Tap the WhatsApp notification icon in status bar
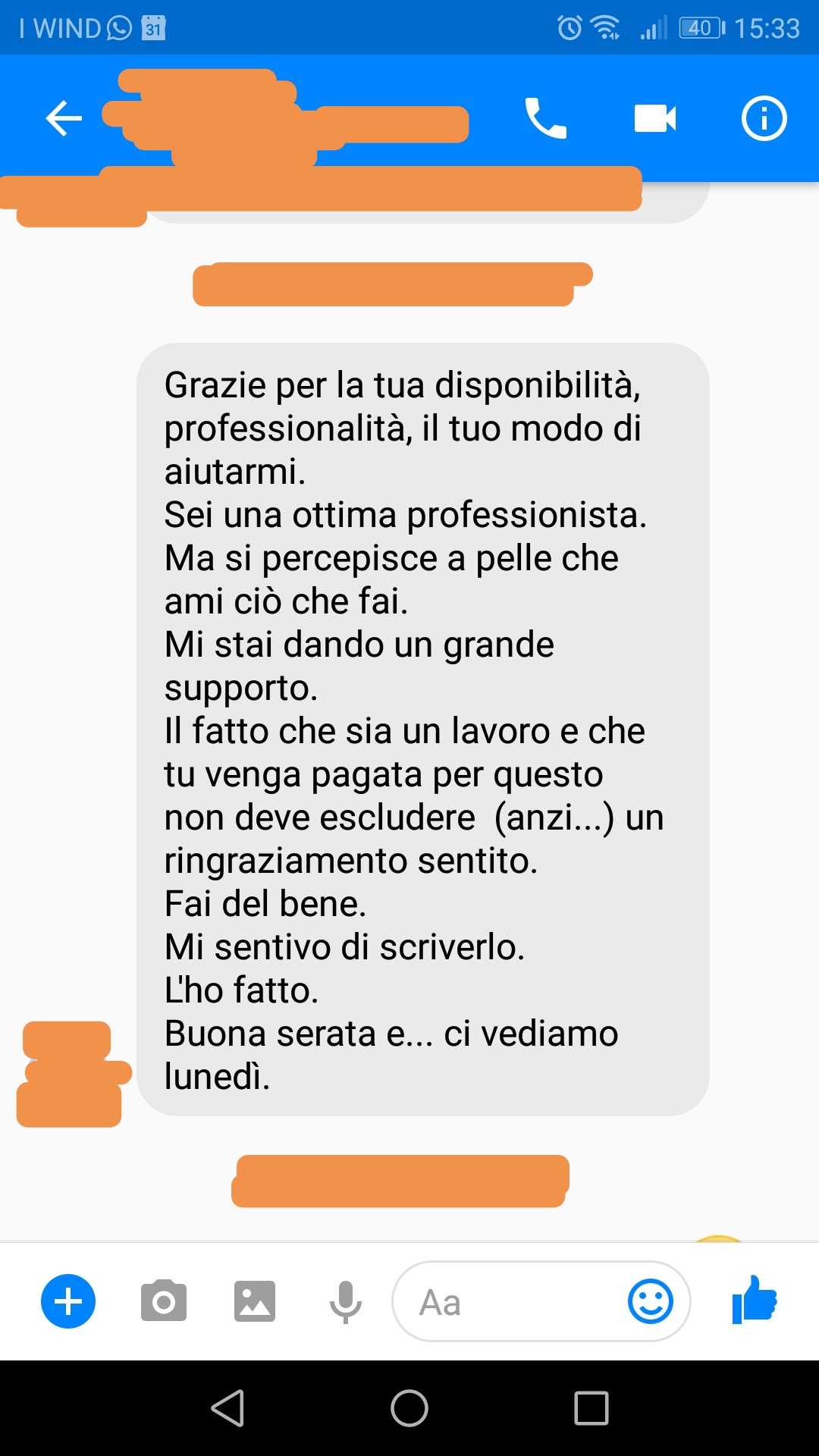This screenshot has height=1456, width=819. (120, 28)
